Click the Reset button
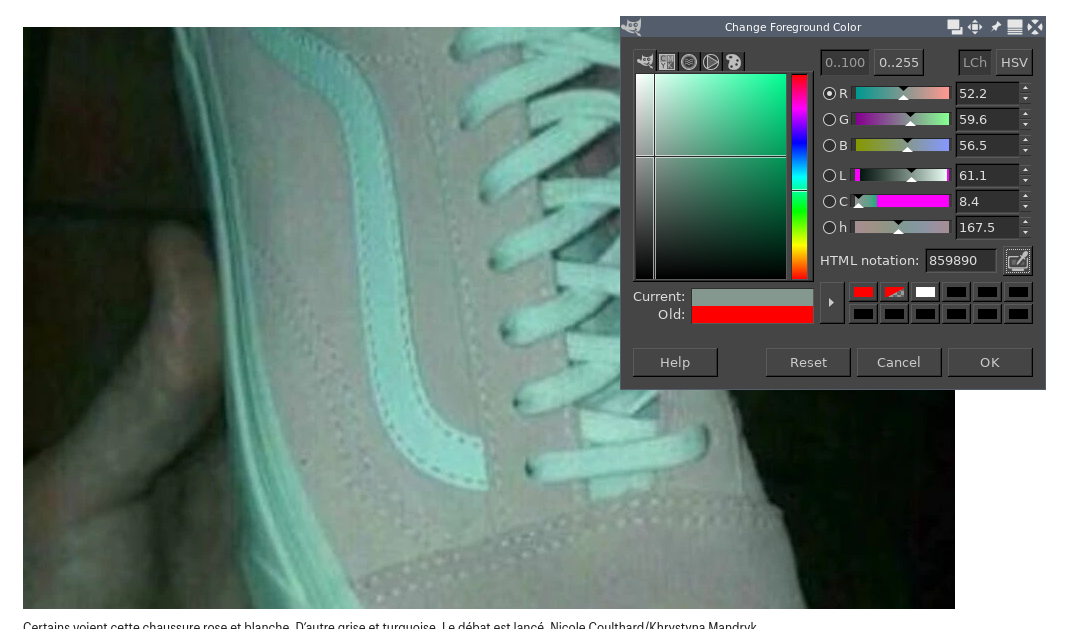 [808, 362]
